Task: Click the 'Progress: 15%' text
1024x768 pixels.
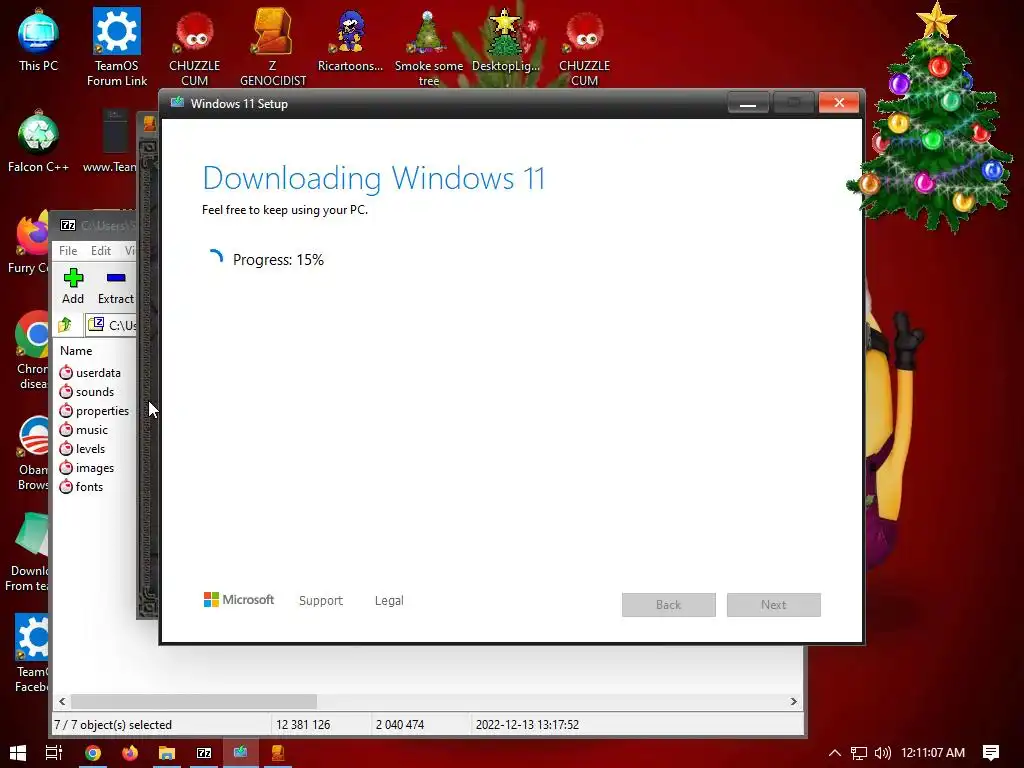Action: click(278, 260)
